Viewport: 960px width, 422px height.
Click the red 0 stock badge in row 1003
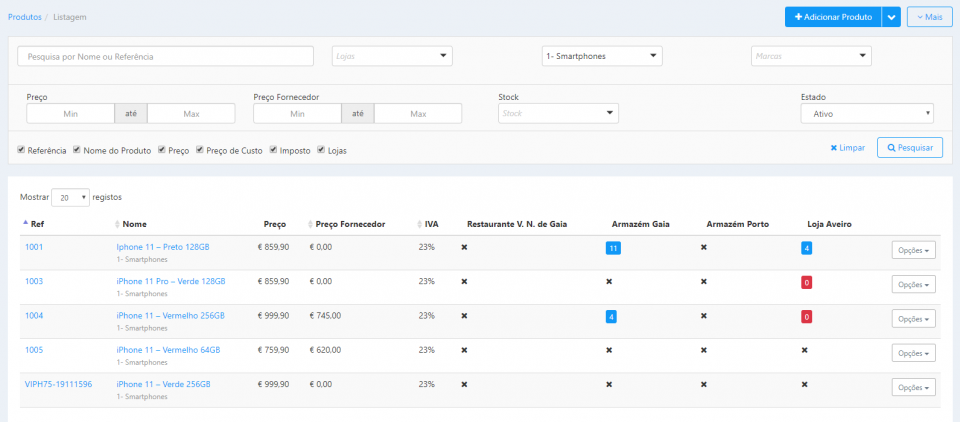pyautogui.click(x=806, y=283)
